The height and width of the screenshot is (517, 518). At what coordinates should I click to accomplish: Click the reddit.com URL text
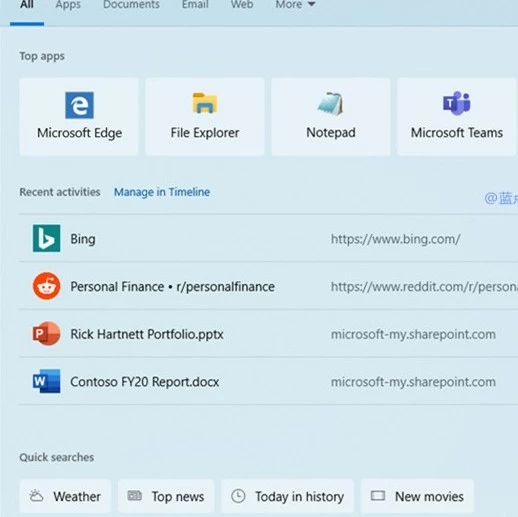(x=424, y=287)
